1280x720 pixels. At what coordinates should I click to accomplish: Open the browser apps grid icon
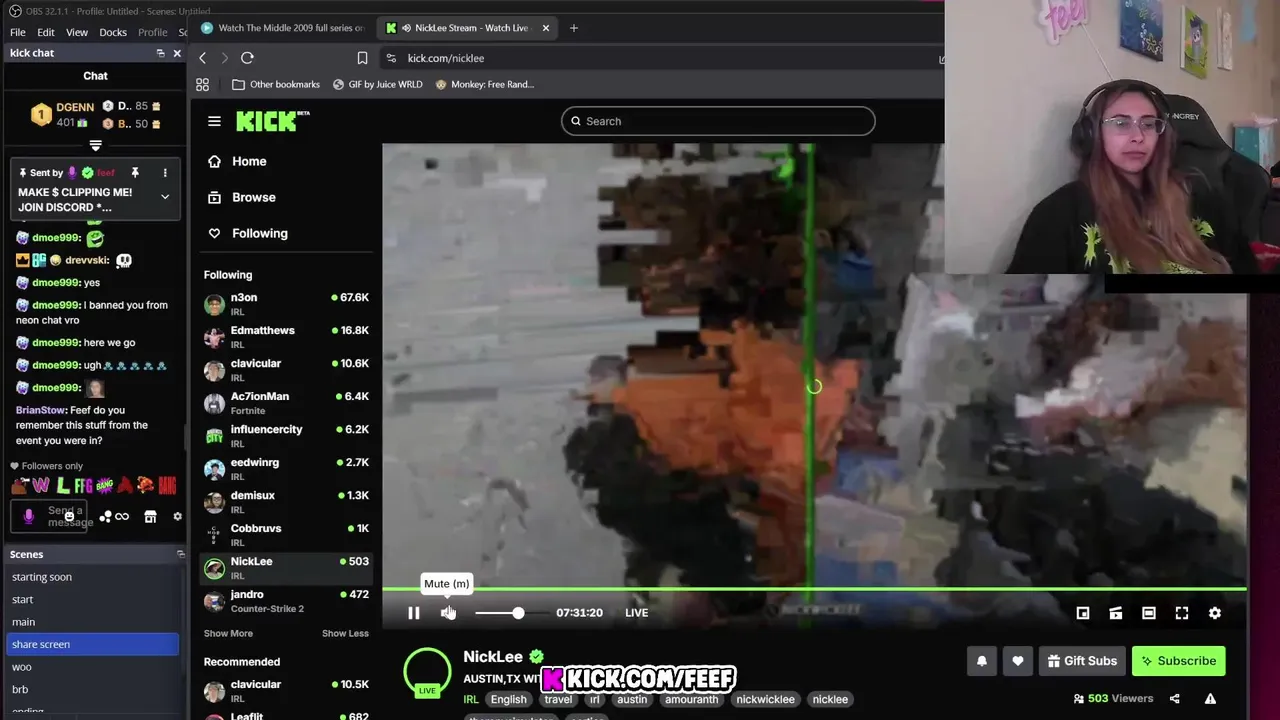(x=202, y=85)
